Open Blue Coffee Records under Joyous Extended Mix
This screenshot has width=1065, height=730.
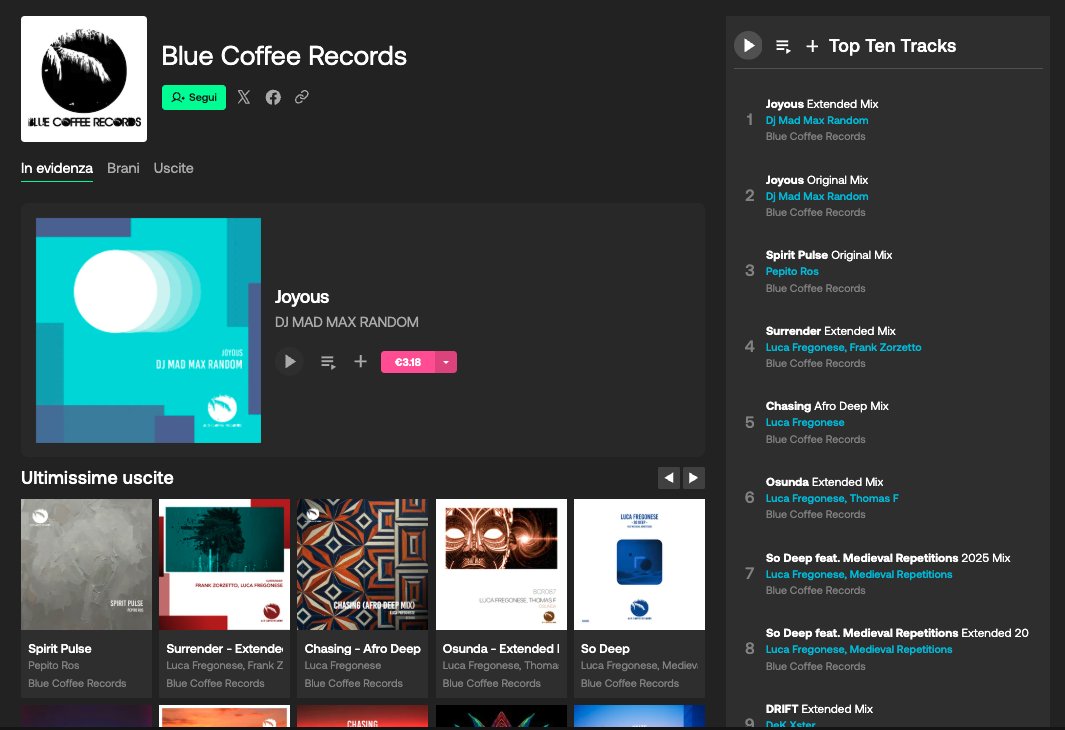815,136
